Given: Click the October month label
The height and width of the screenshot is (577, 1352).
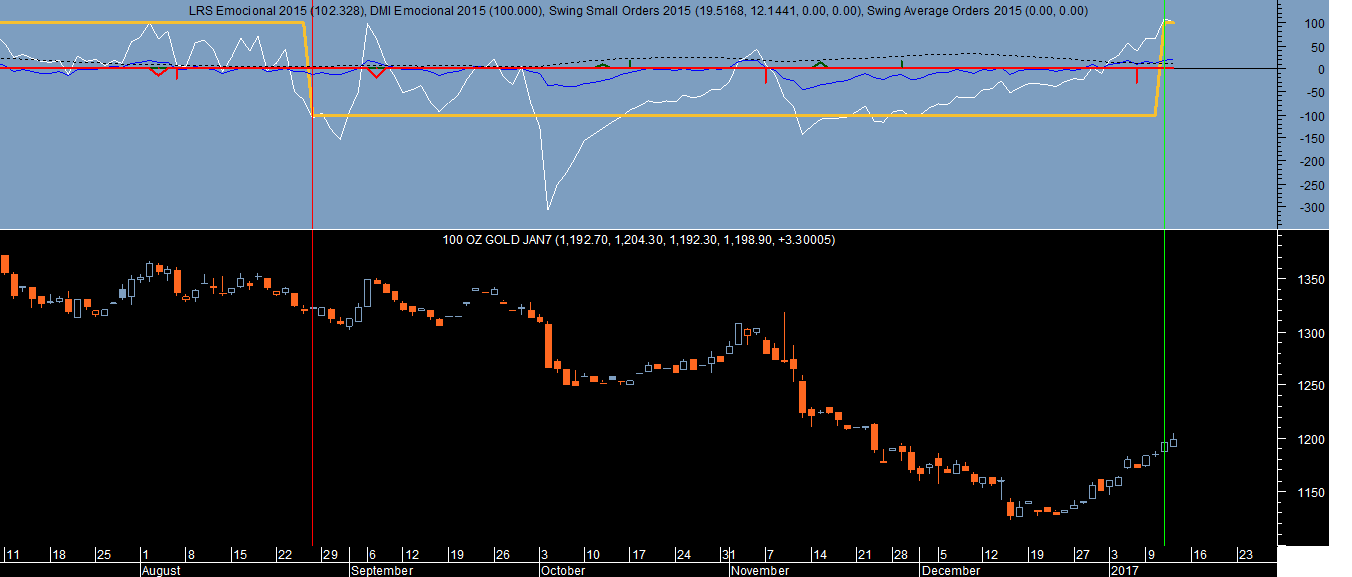Looking at the screenshot, I should click(563, 570).
